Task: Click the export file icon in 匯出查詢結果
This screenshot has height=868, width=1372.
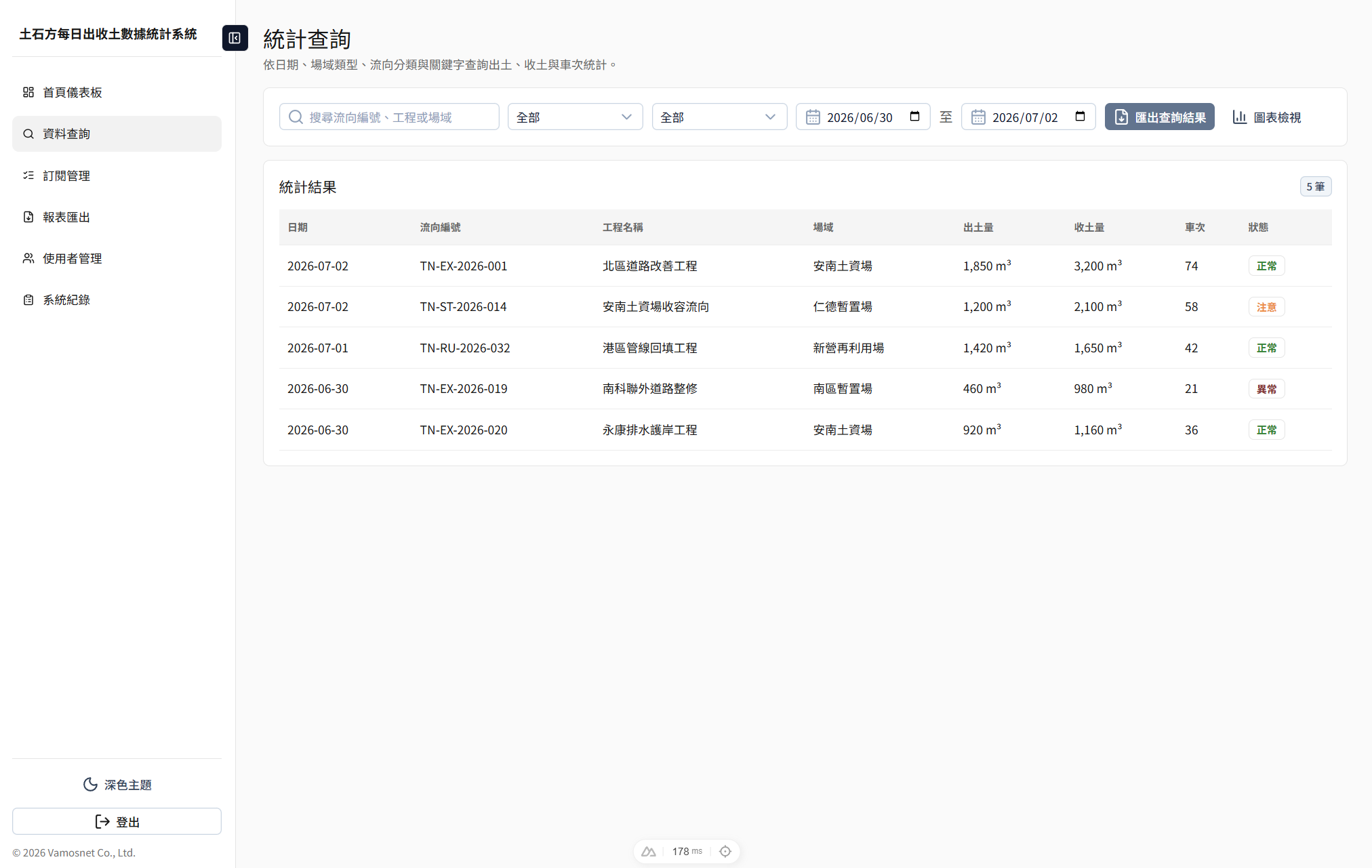Action: pyautogui.click(x=1121, y=117)
